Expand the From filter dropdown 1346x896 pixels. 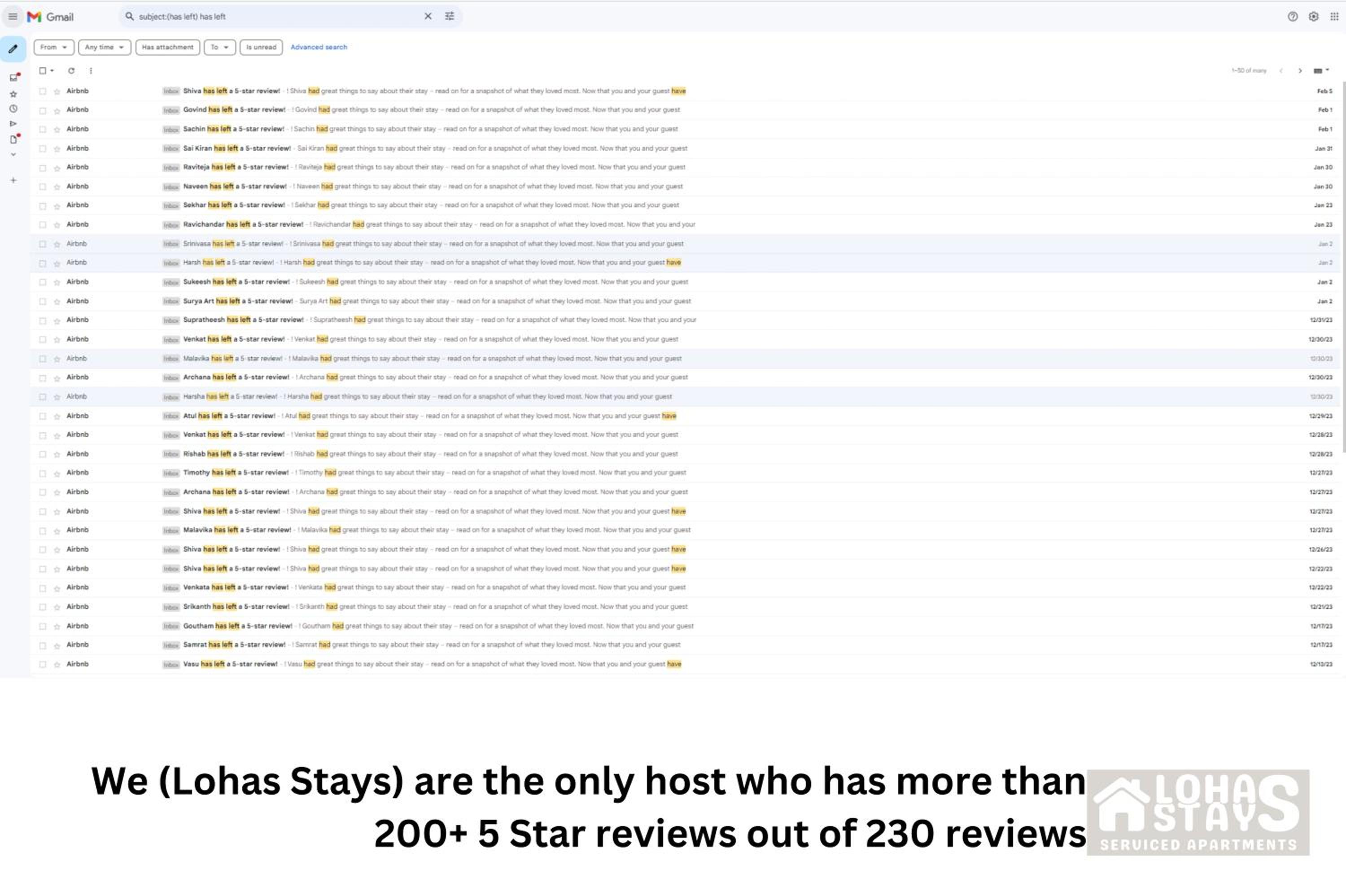(x=54, y=48)
